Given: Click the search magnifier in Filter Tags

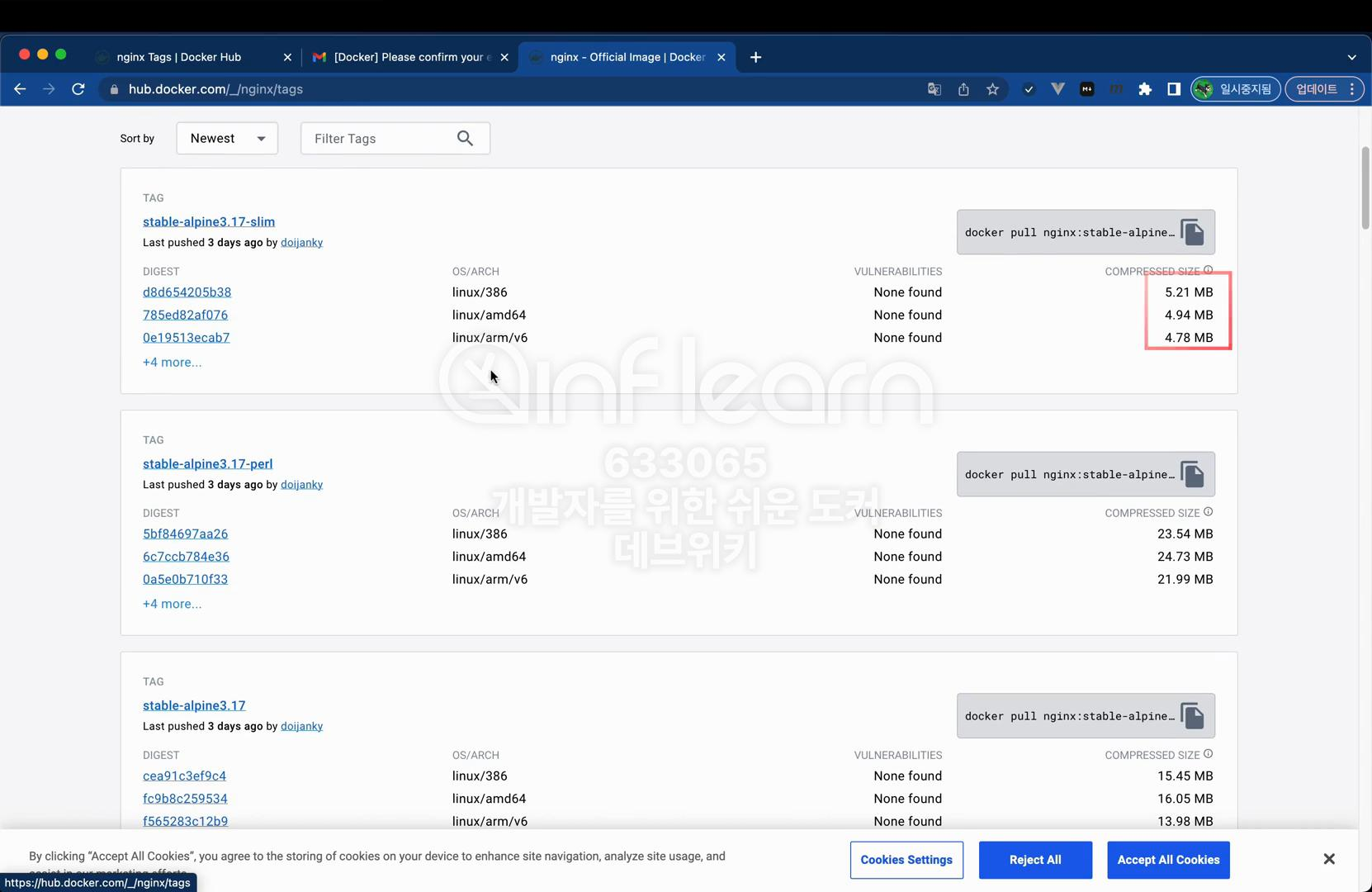Looking at the screenshot, I should click(x=465, y=139).
